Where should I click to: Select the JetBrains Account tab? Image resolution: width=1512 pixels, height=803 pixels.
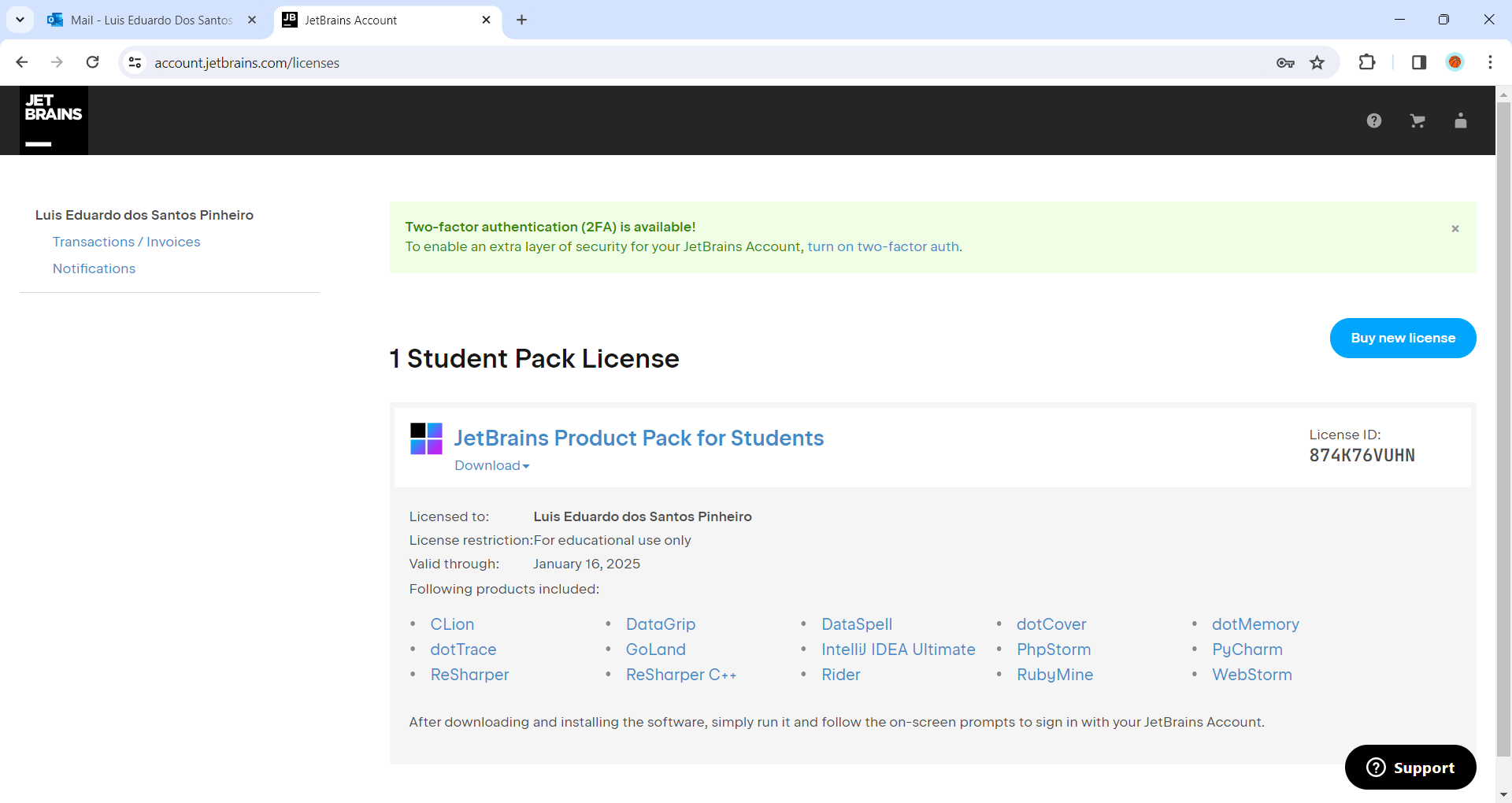(386, 20)
